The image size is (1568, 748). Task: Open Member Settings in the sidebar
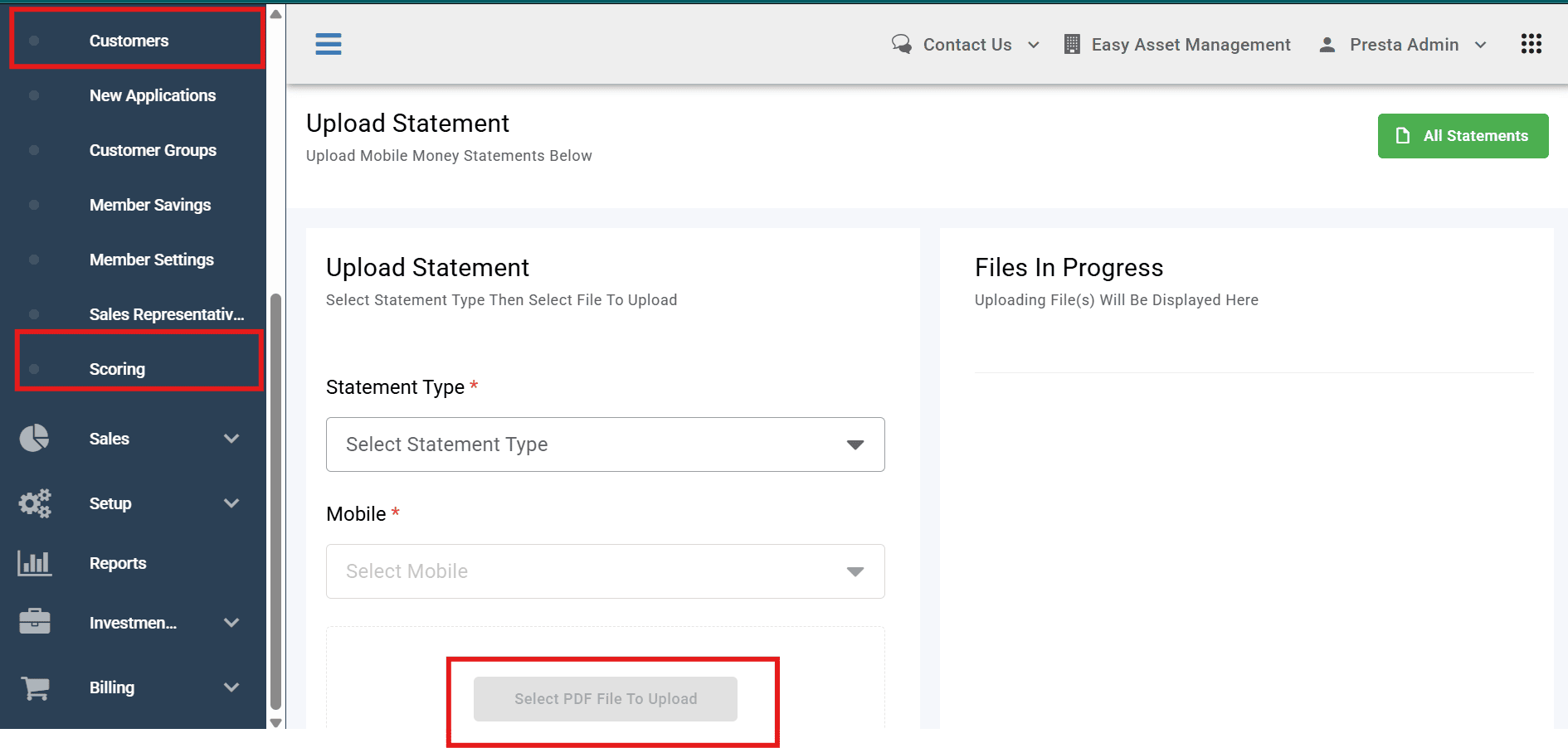(x=152, y=260)
